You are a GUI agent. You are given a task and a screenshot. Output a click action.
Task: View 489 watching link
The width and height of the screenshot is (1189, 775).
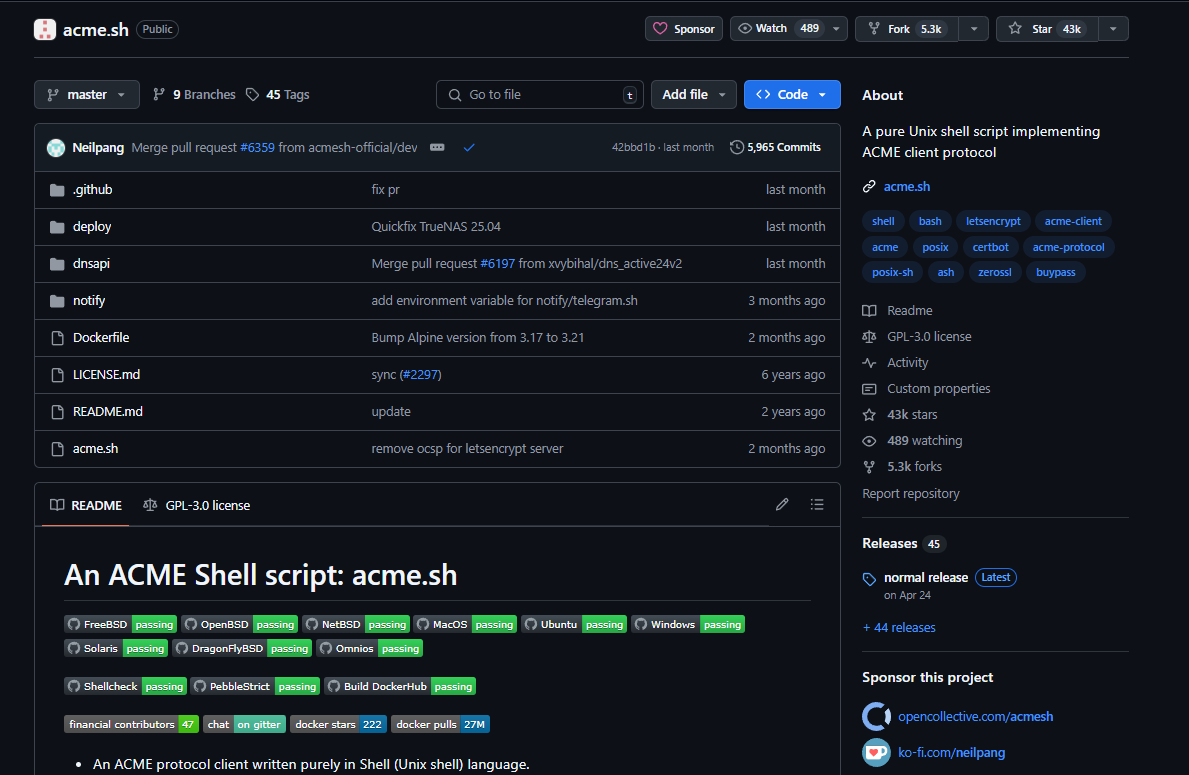[x=912, y=441]
